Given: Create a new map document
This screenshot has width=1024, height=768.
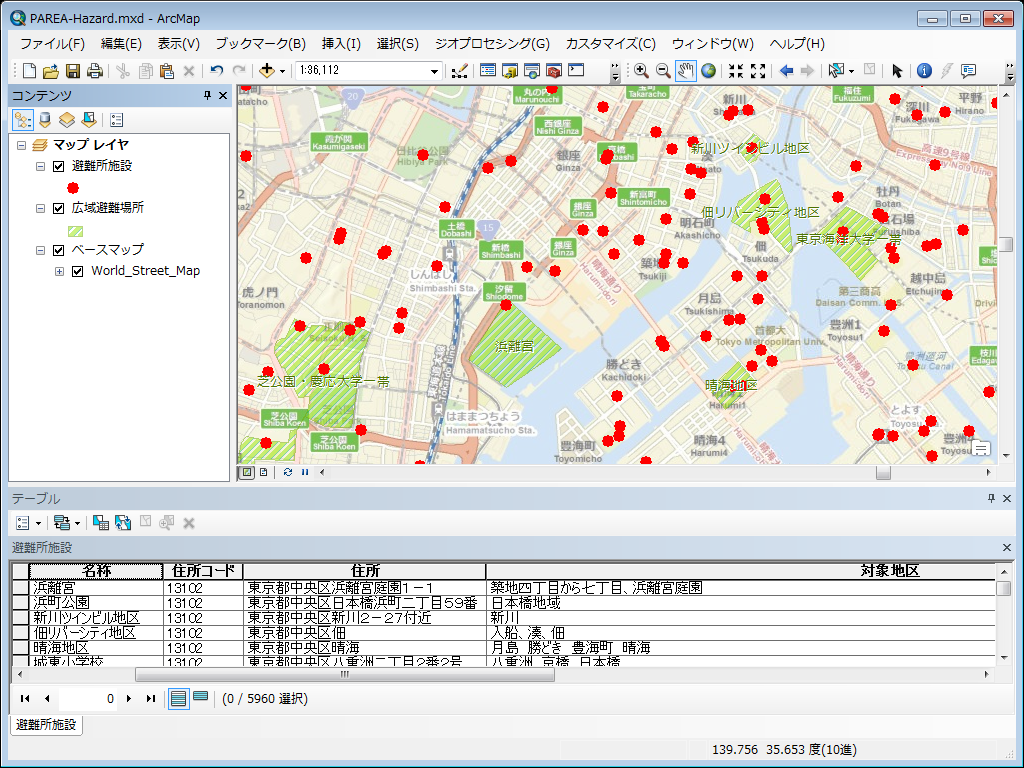Looking at the screenshot, I should (29, 71).
